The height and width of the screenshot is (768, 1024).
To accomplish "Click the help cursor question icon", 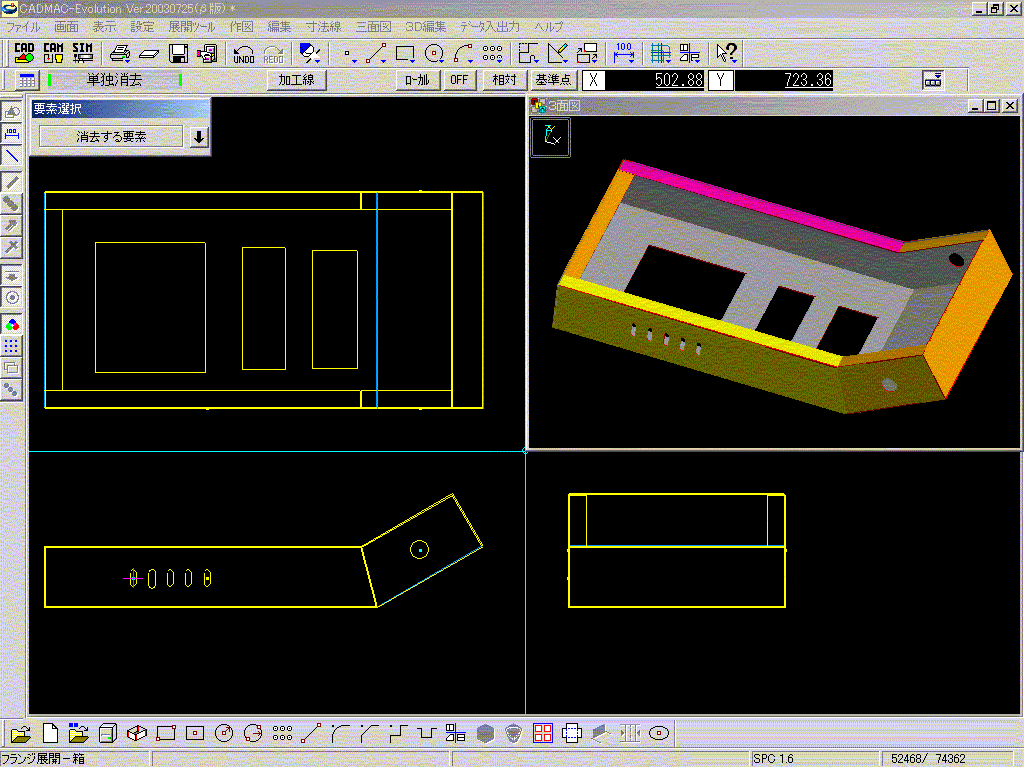I will pos(727,54).
